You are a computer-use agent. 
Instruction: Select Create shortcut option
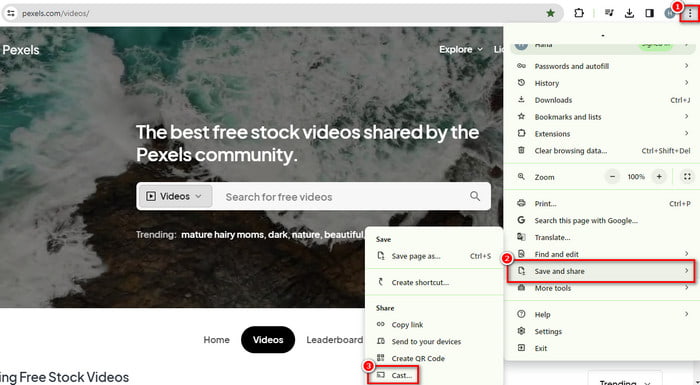[x=434, y=282]
